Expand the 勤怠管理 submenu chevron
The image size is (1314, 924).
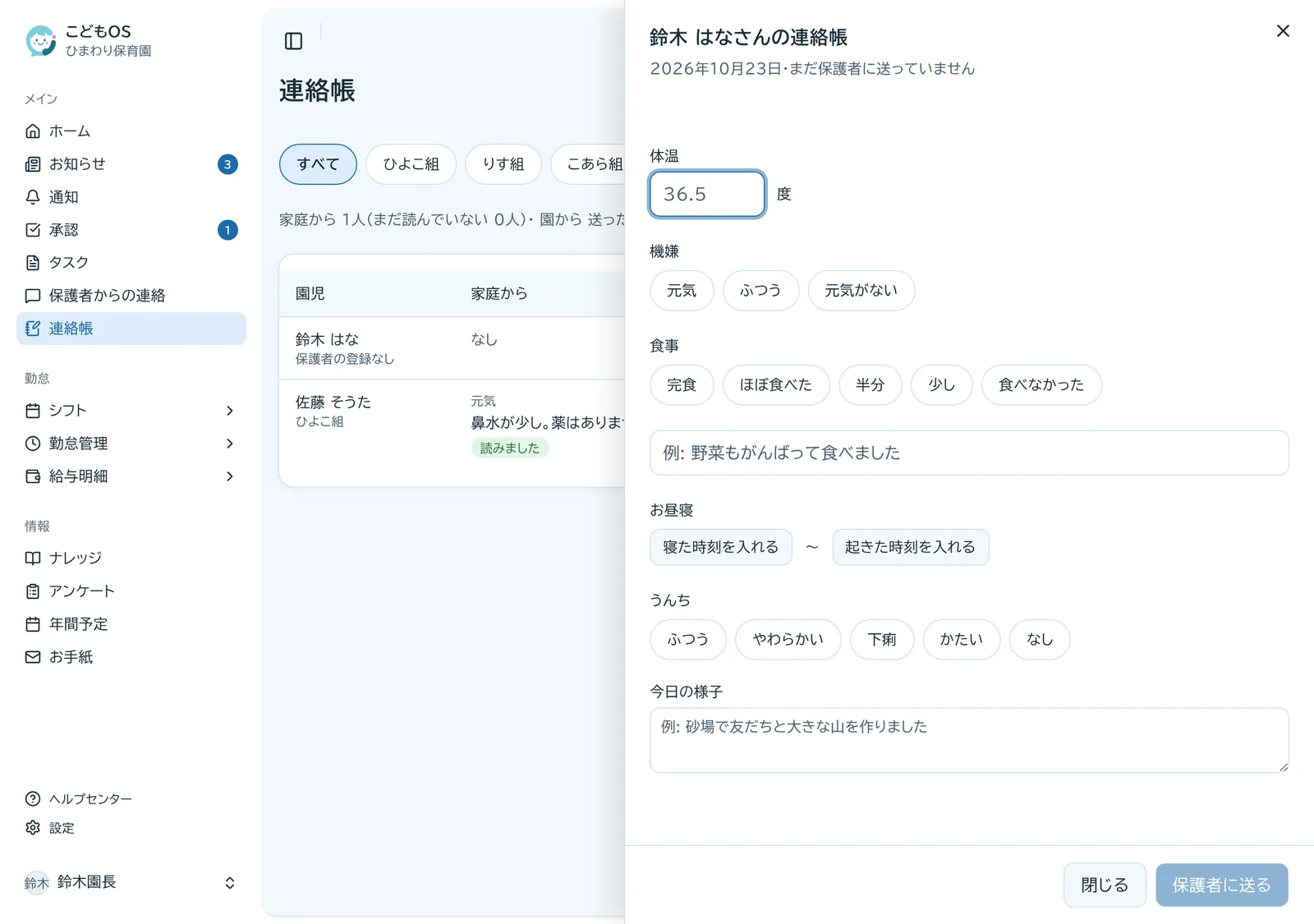click(230, 444)
